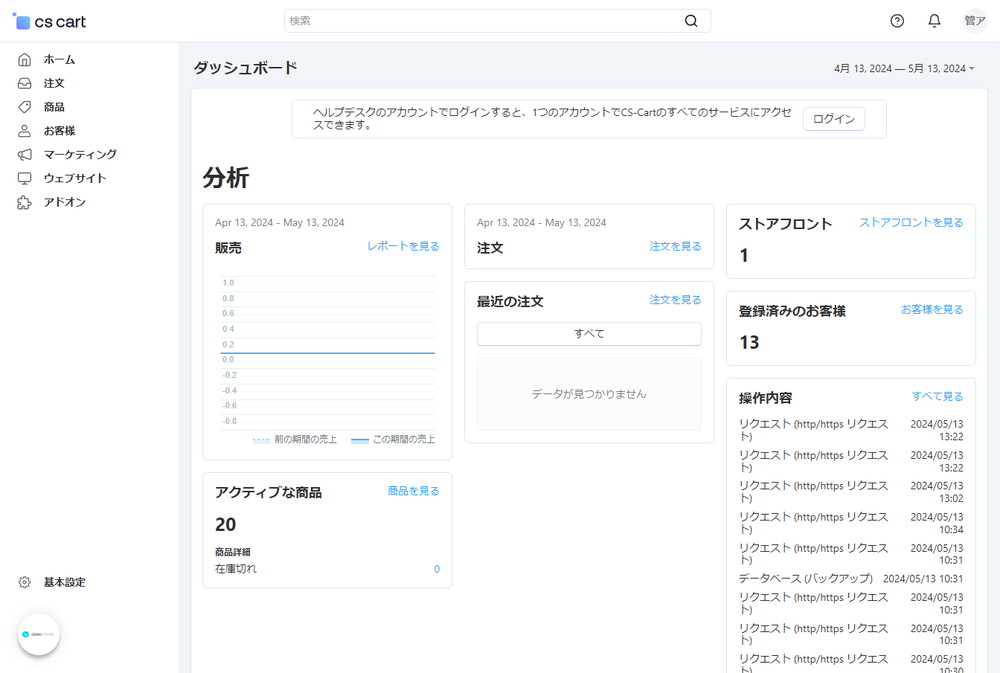The height and width of the screenshot is (673, 1000).
Task: Click the データベース (バックアップ) log entry
Action: [x=851, y=579]
